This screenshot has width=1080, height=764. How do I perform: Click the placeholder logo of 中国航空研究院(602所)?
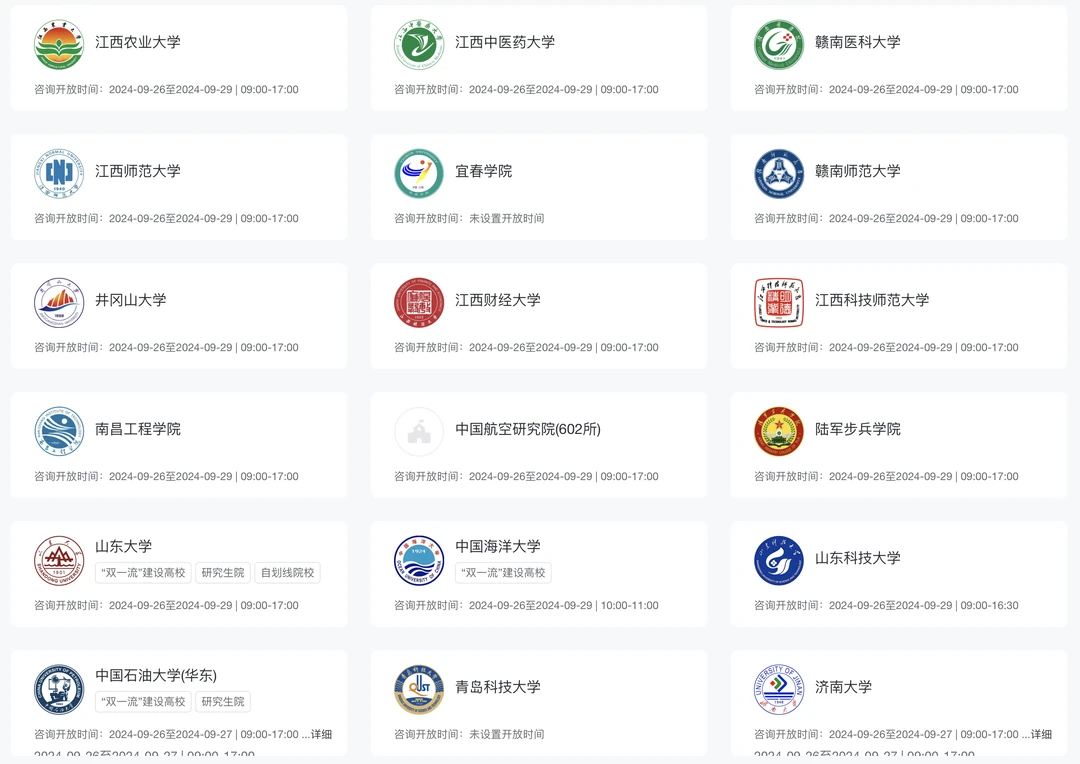[x=419, y=431]
